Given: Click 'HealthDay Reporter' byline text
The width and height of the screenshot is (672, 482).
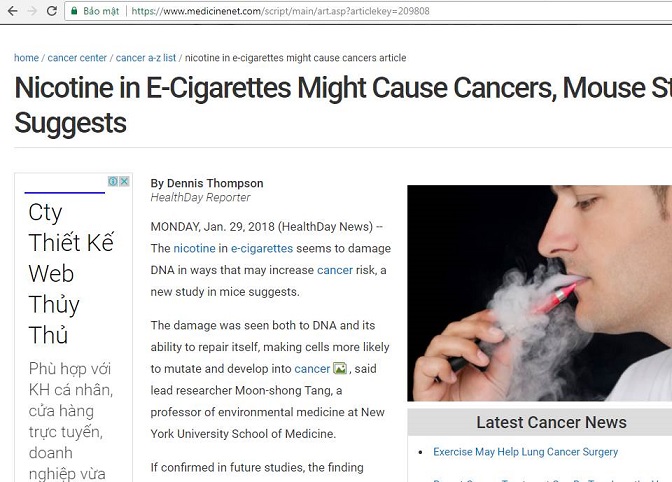Looking at the screenshot, I should pyautogui.click(x=200, y=198).
